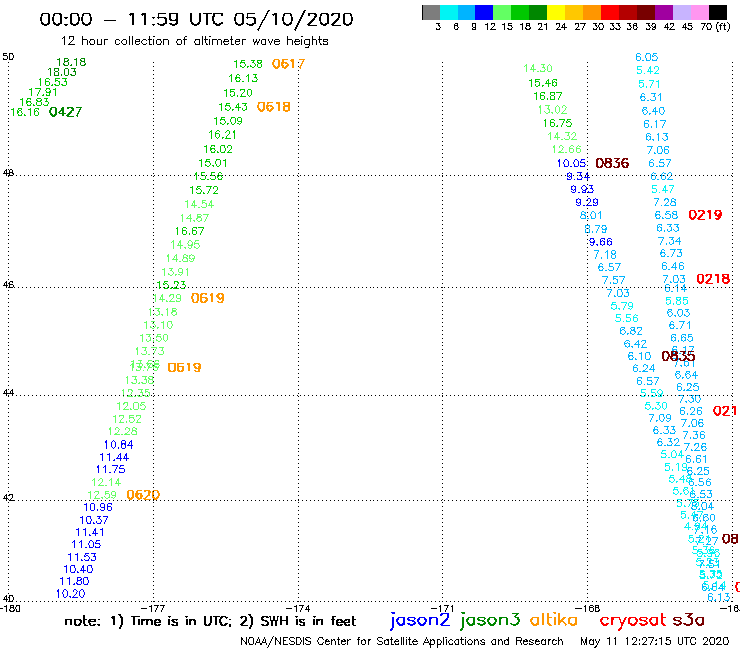Select the s3a satellite legend label
This screenshot has height=650, width=740.
(x=689, y=620)
